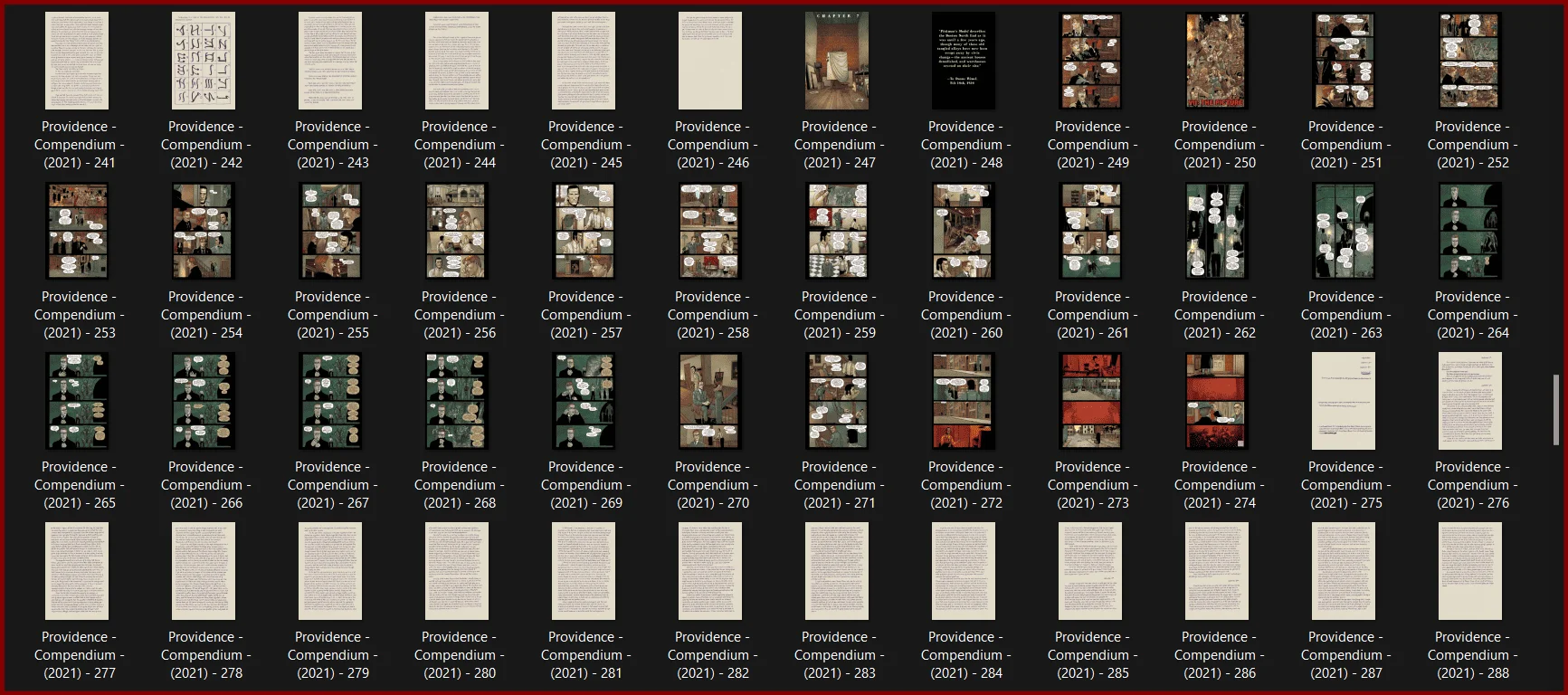The width and height of the screenshot is (1568, 695).
Task: Select the page 285 text thumbnail
Action: tap(1090, 571)
